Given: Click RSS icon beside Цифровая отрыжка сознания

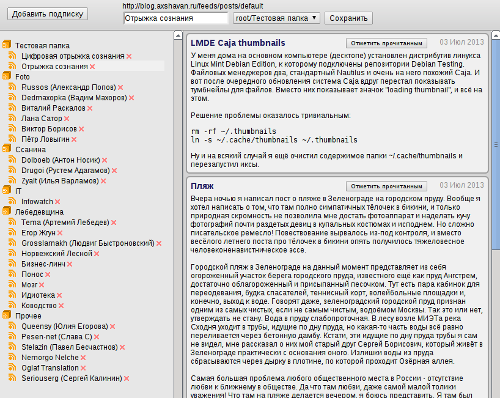Looking at the screenshot, I should [x=13, y=56].
